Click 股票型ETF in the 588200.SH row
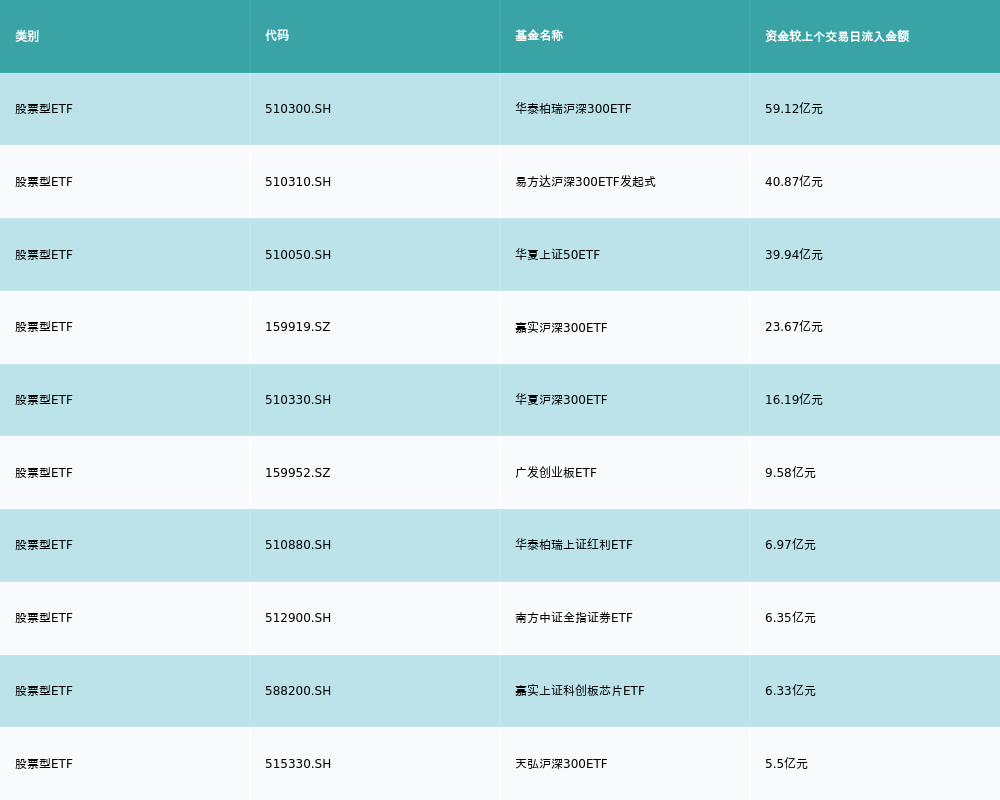 click(44, 691)
